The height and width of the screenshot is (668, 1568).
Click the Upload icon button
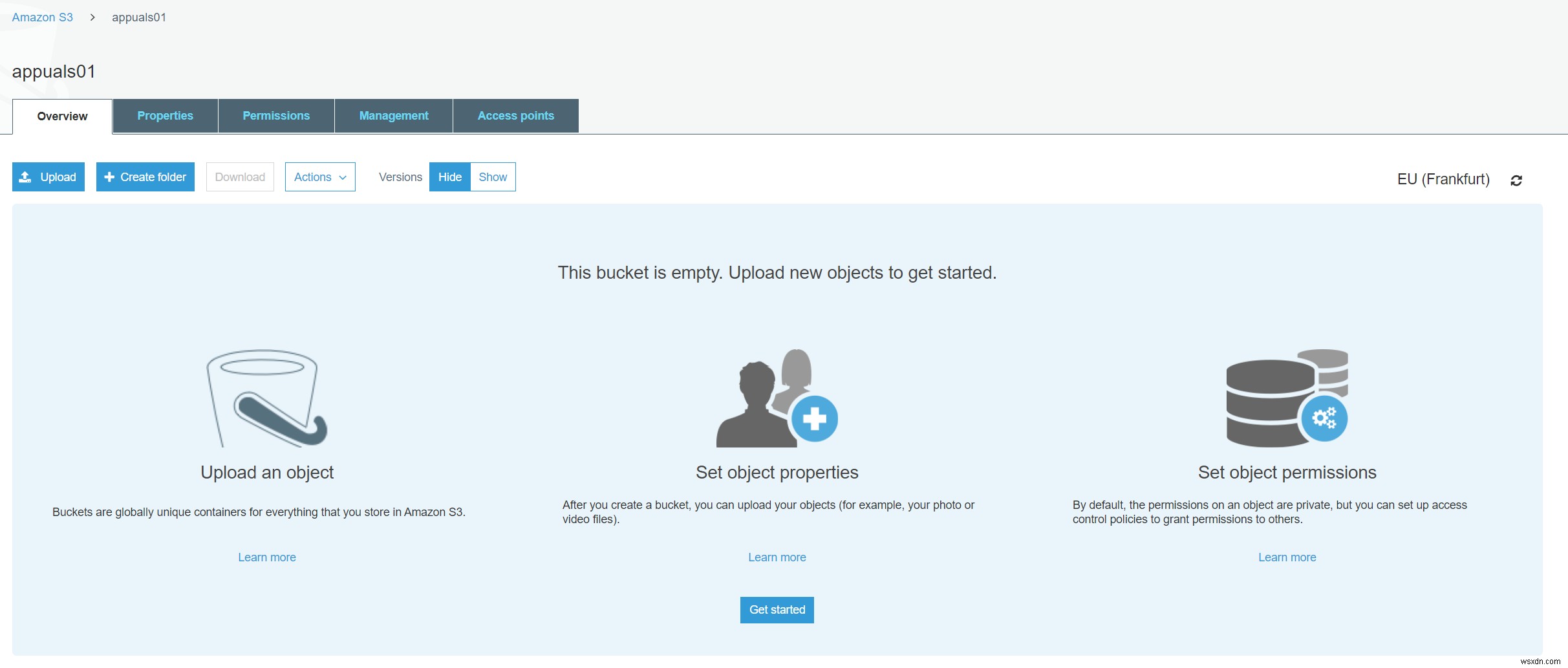[x=26, y=177]
